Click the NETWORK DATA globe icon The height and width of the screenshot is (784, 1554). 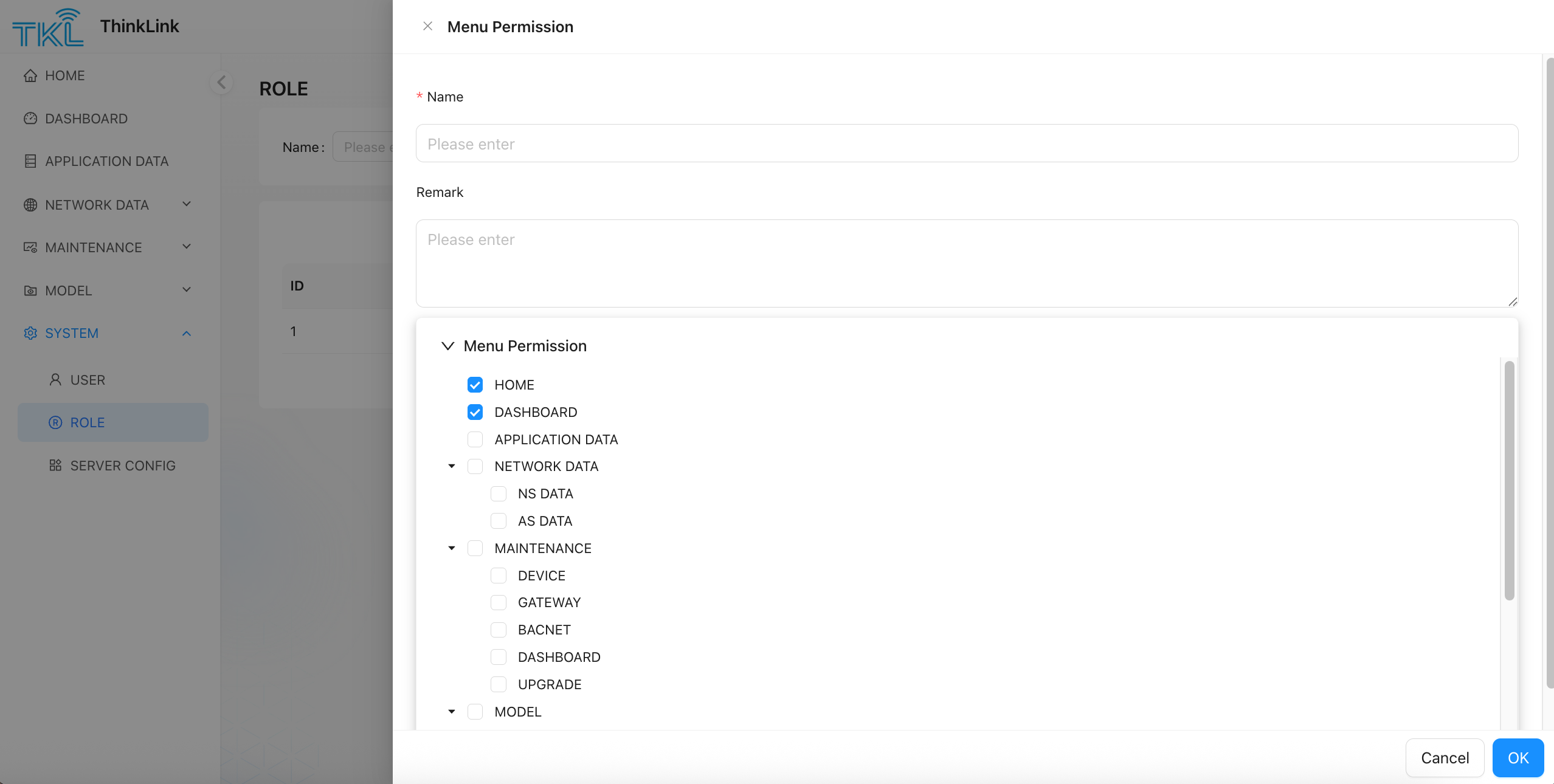tap(30, 205)
